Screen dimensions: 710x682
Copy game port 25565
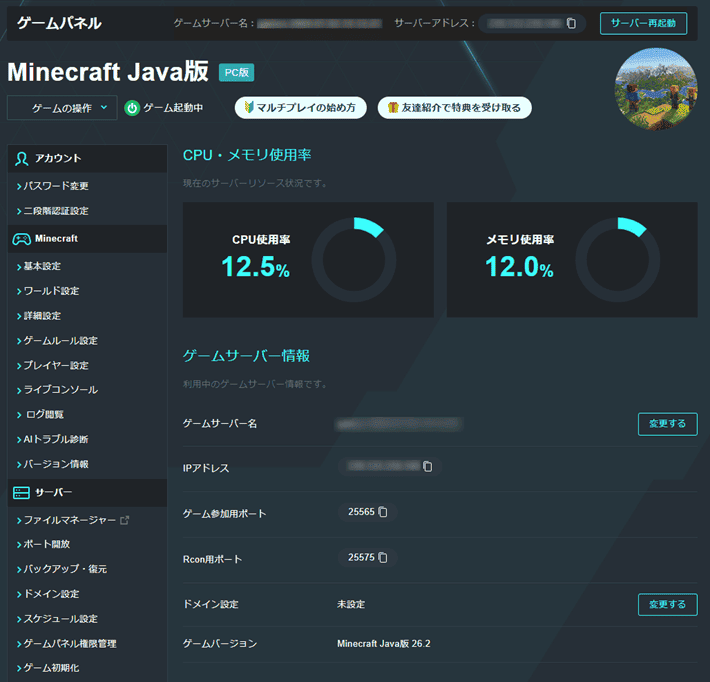point(383,512)
